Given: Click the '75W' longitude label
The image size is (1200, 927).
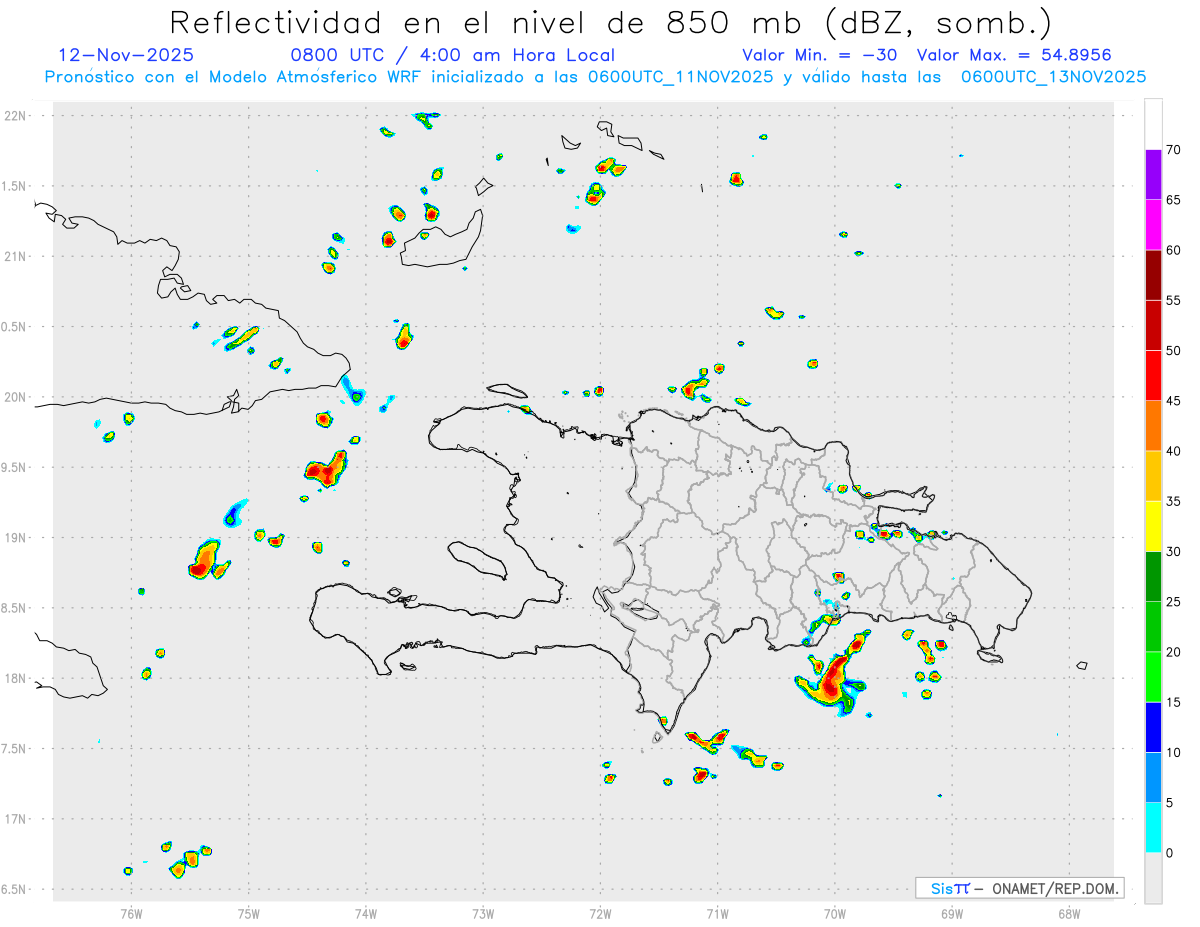Looking at the screenshot, I should 248,913.
